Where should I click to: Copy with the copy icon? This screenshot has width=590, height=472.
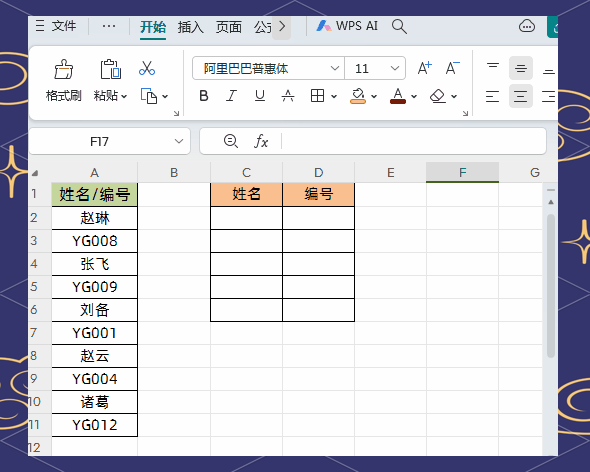[149, 96]
